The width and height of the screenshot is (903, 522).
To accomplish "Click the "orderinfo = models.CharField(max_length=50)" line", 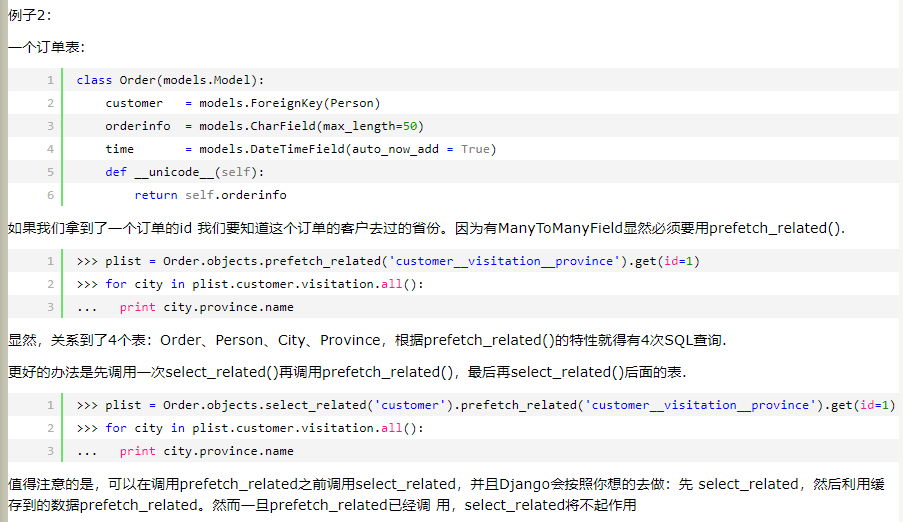I will click(x=264, y=126).
